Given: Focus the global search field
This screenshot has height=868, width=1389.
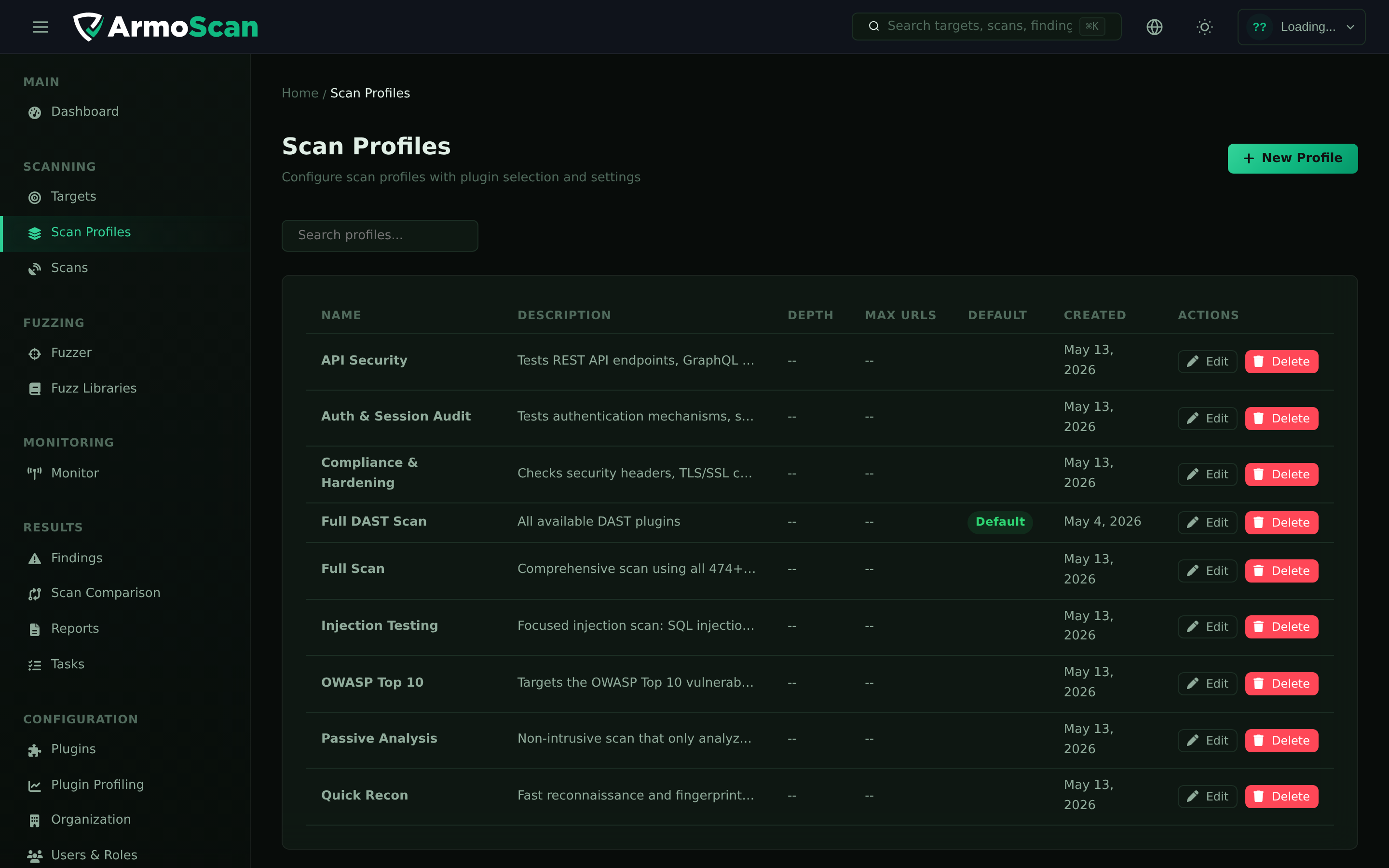Looking at the screenshot, I should 986,27.
